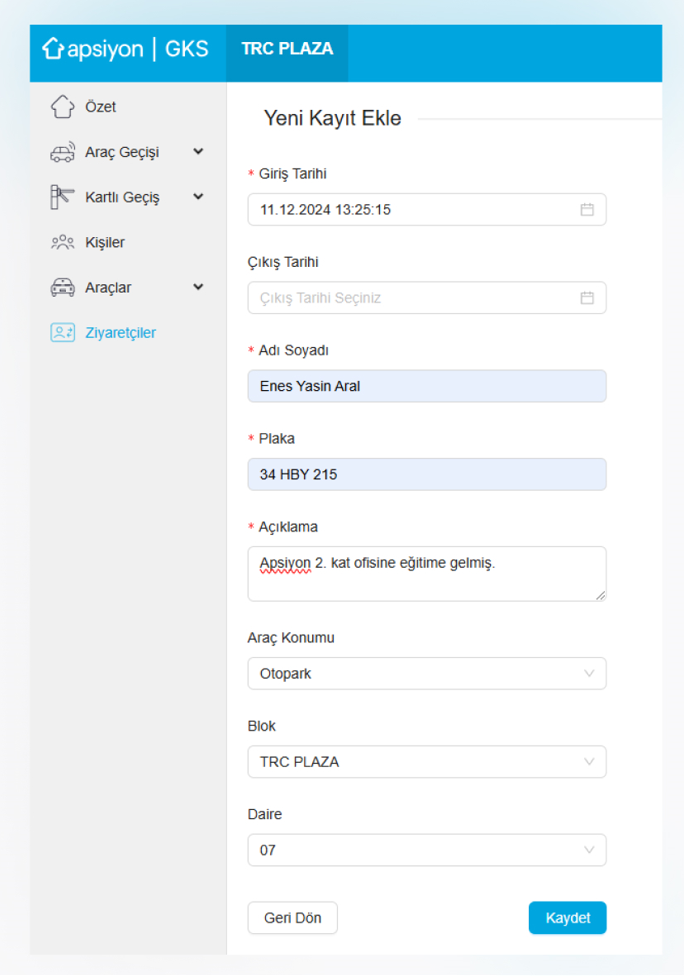Image resolution: width=684 pixels, height=976 pixels.
Task: Click the Giriş Tarihi label
Action: pyautogui.click(x=293, y=174)
